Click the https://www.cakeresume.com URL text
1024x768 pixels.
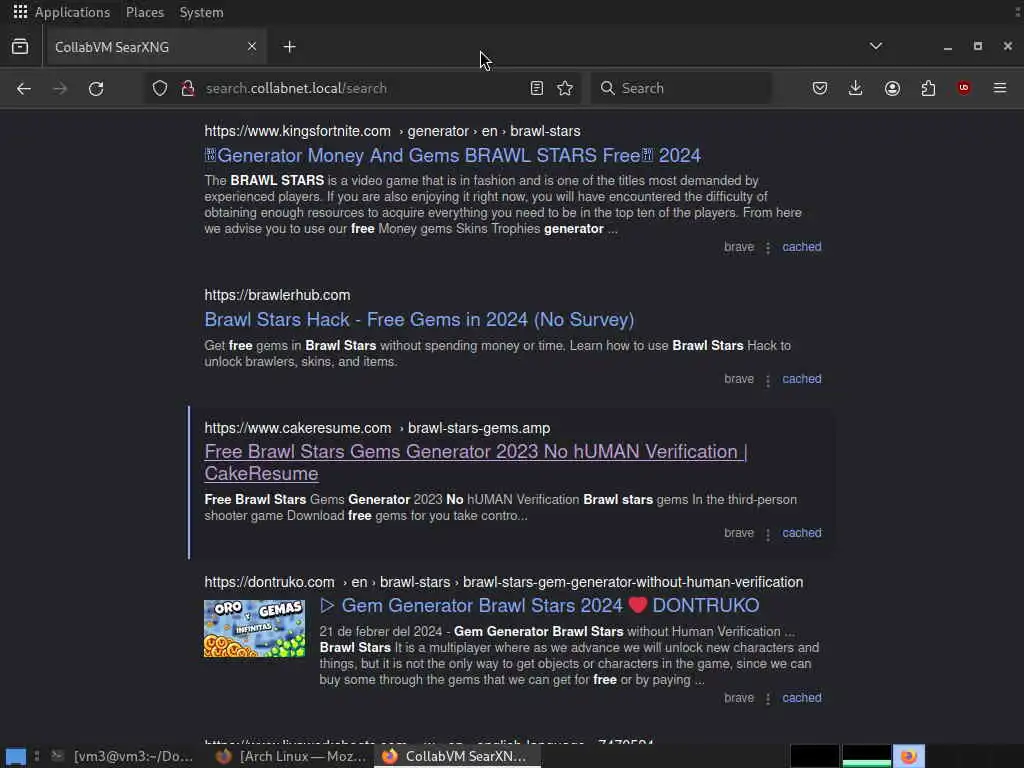297,428
